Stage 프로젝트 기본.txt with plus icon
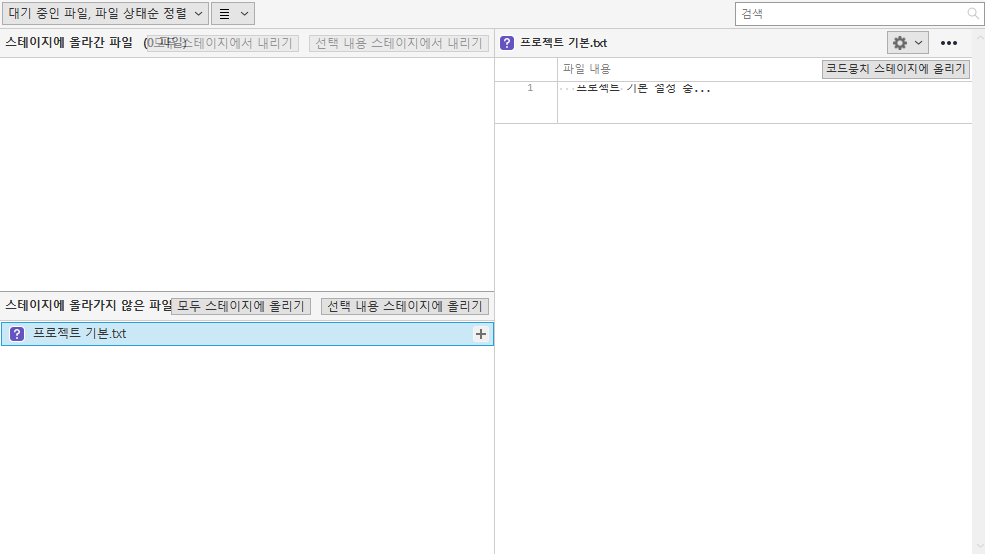 coord(481,334)
